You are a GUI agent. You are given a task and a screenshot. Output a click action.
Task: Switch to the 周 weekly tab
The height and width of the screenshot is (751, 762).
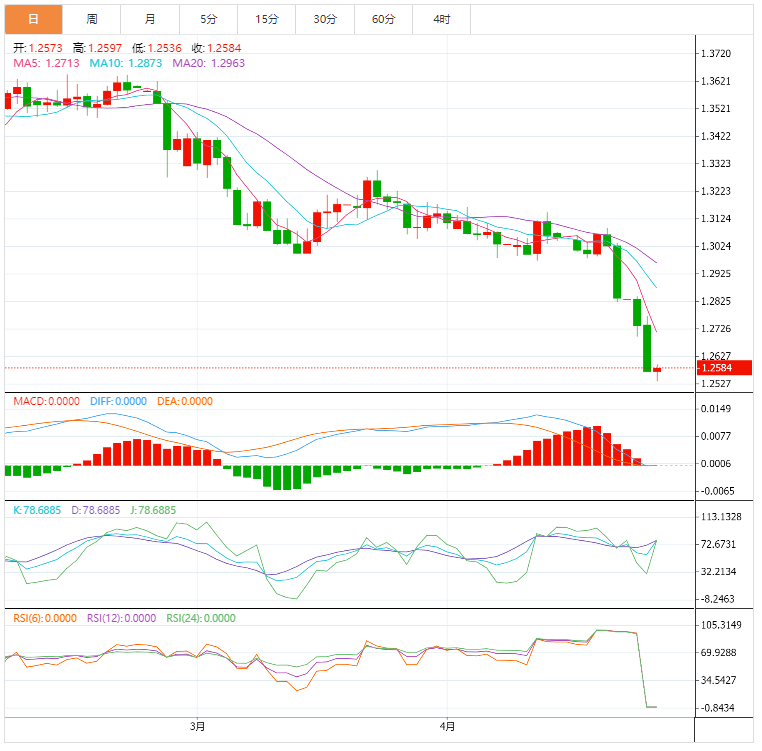click(x=92, y=19)
